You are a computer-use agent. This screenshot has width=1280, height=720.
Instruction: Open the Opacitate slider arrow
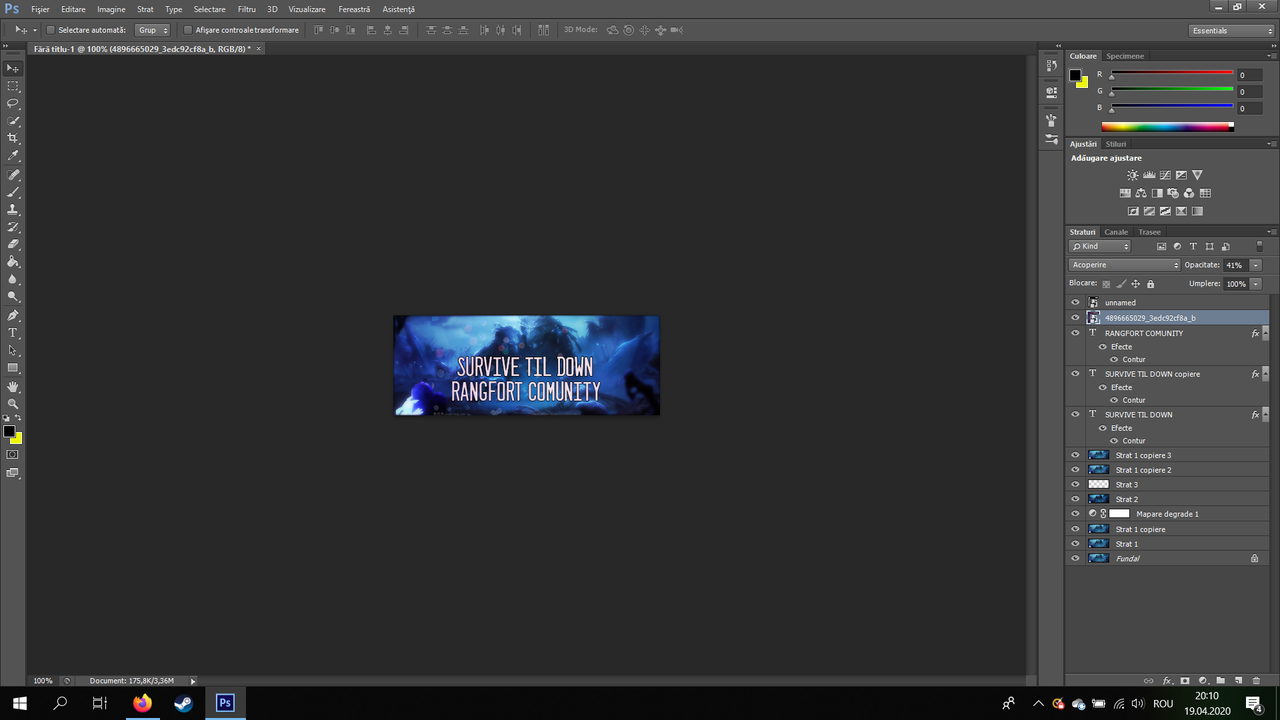[x=1256, y=265]
